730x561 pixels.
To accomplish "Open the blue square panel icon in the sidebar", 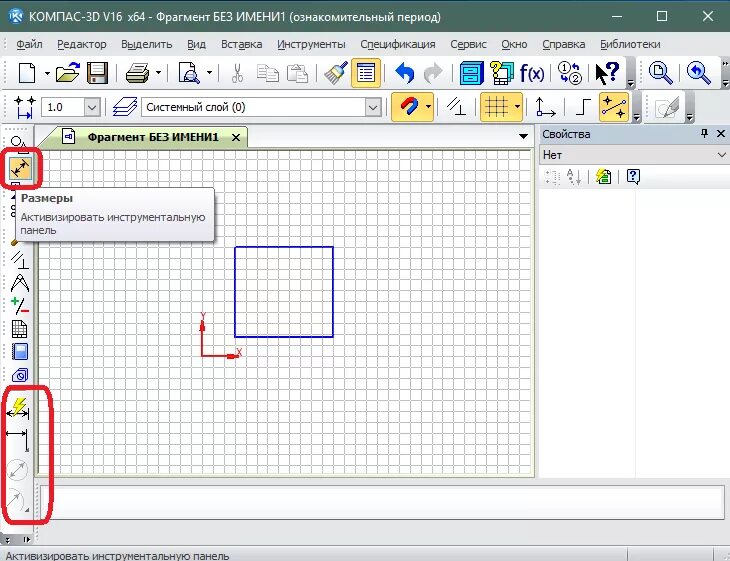I will 20,352.
